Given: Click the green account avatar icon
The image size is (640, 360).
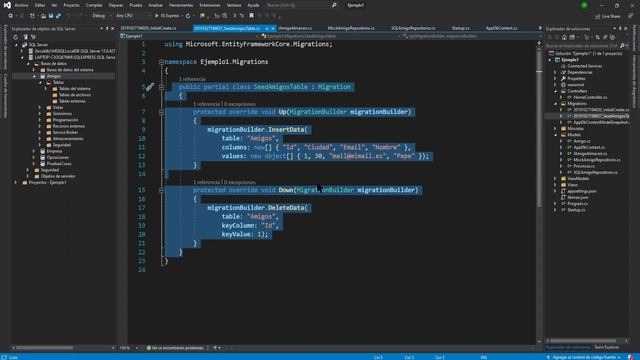Looking at the screenshot, I should 584,5.
